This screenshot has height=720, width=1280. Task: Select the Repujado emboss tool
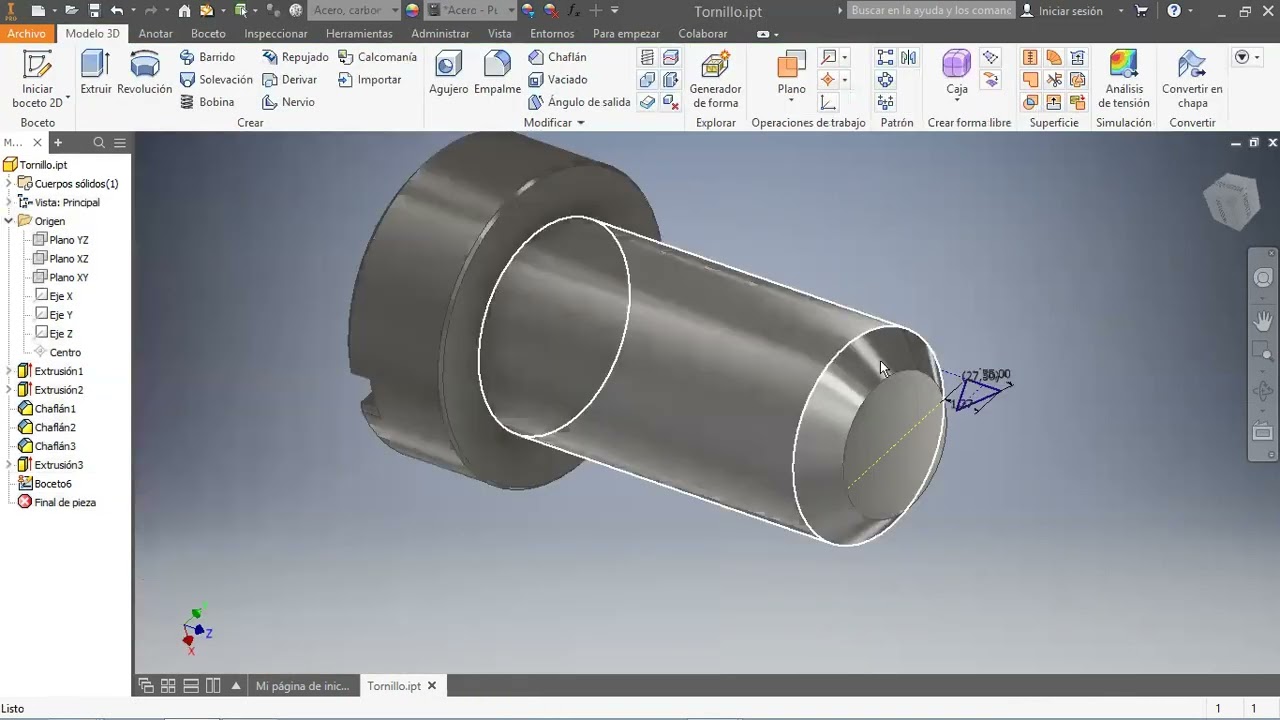pyautogui.click(x=295, y=57)
